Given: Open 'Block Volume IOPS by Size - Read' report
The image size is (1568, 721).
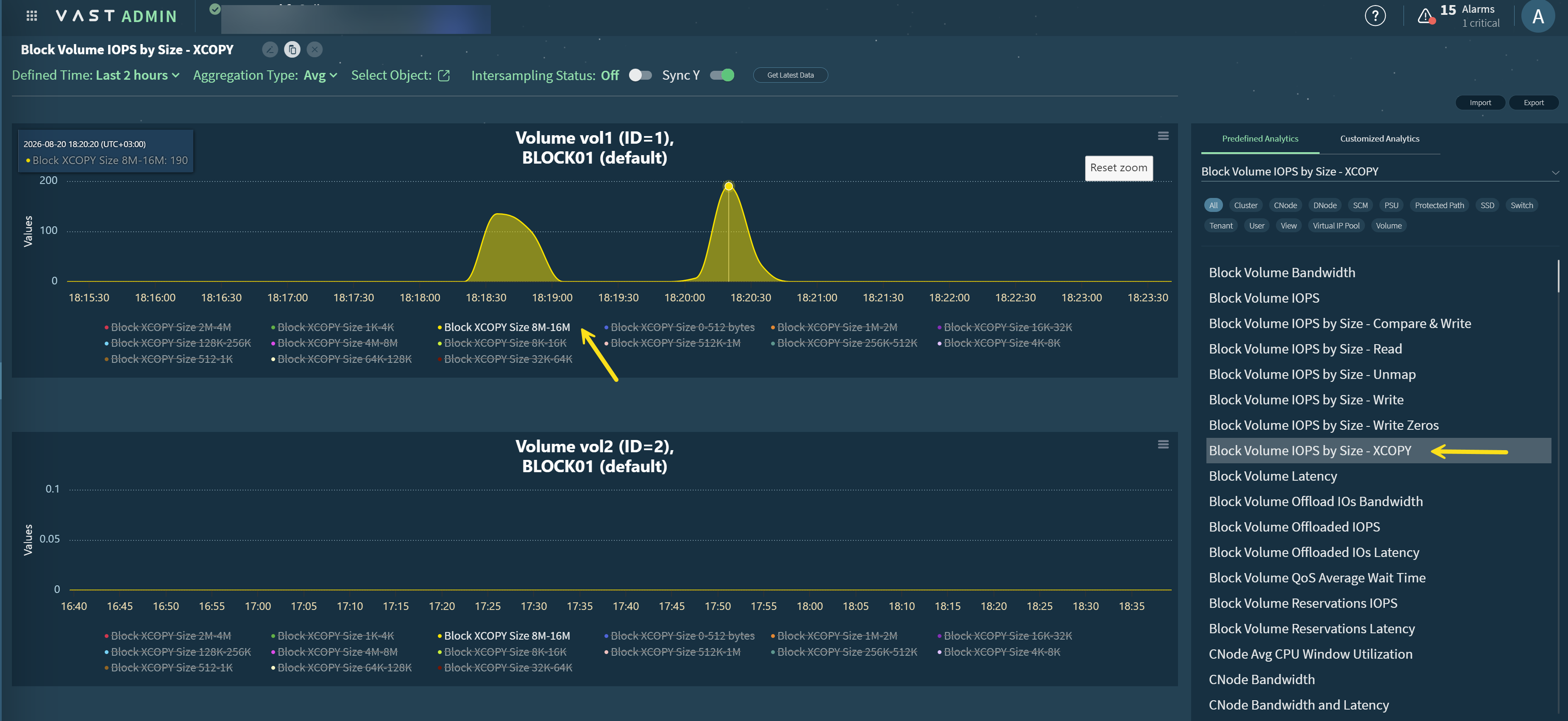Looking at the screenshot, I should (1305, 349).
